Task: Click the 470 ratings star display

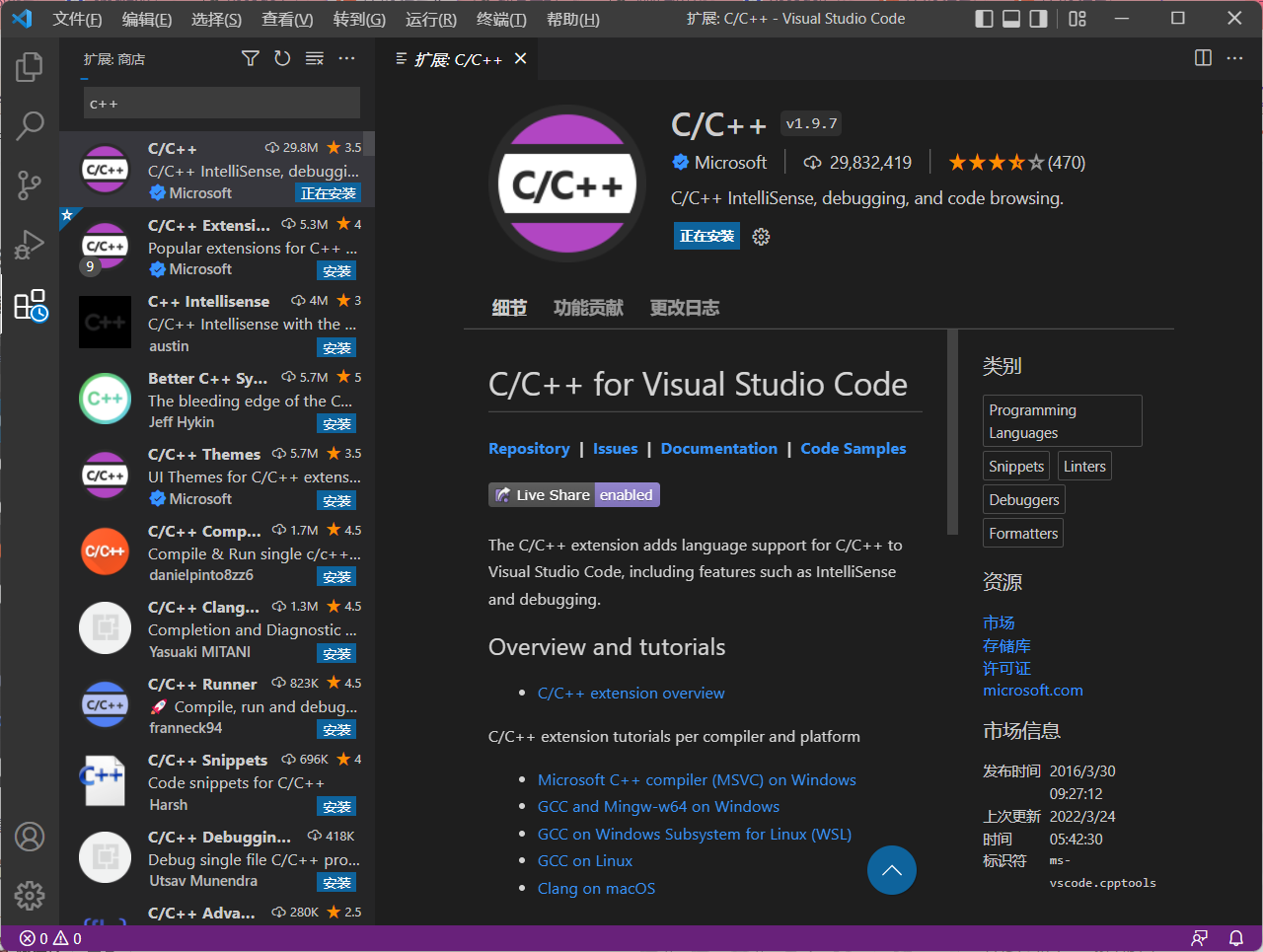Action: [x=1016, y=163]
